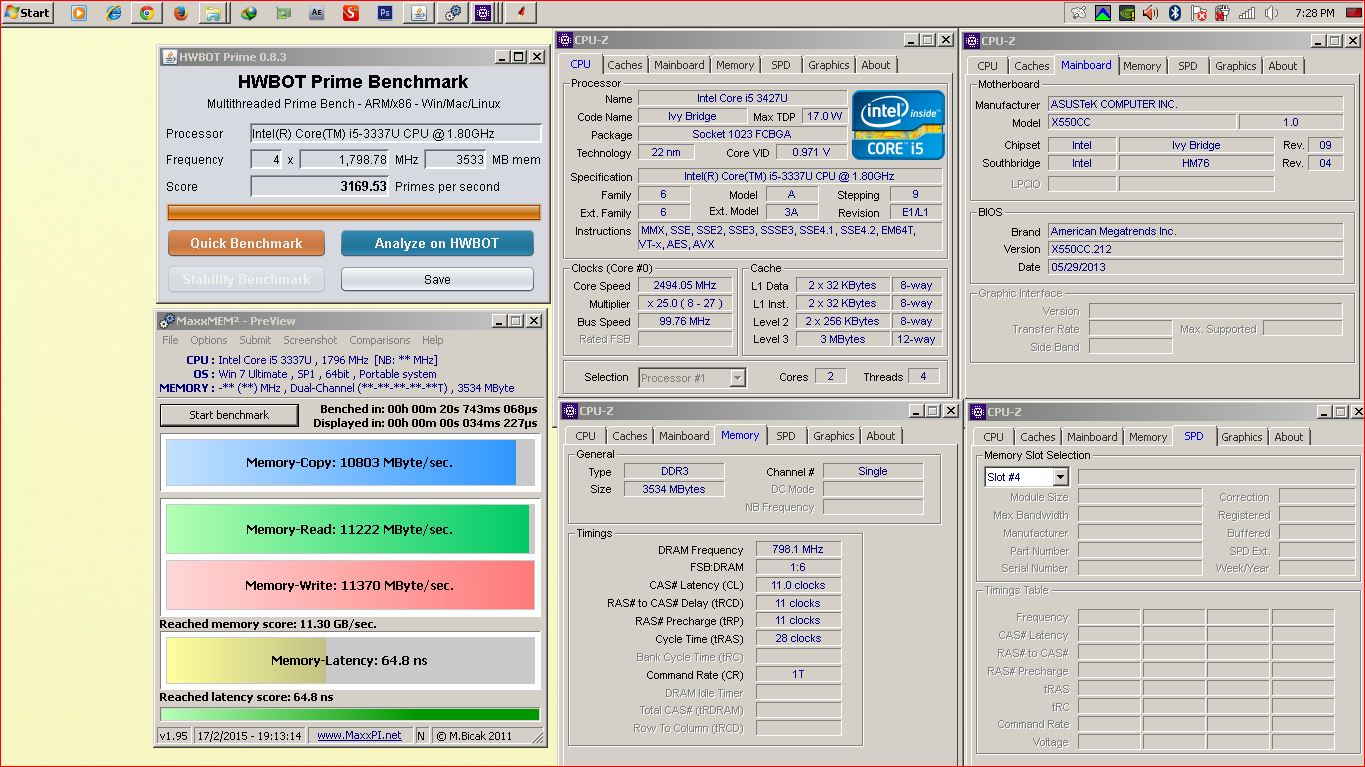
Task: Click the MaxxMEM² title bar icon
Action: [x=167, y=321]
